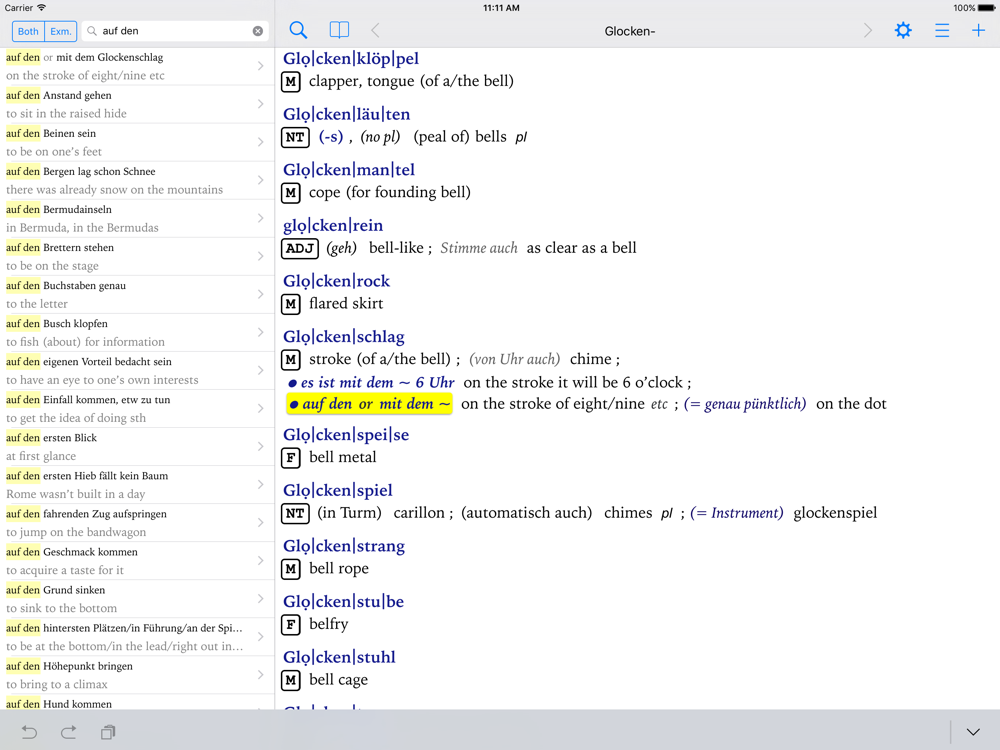
Task: Tap translation 'glockenspiel'
Action: coord(835,513)
